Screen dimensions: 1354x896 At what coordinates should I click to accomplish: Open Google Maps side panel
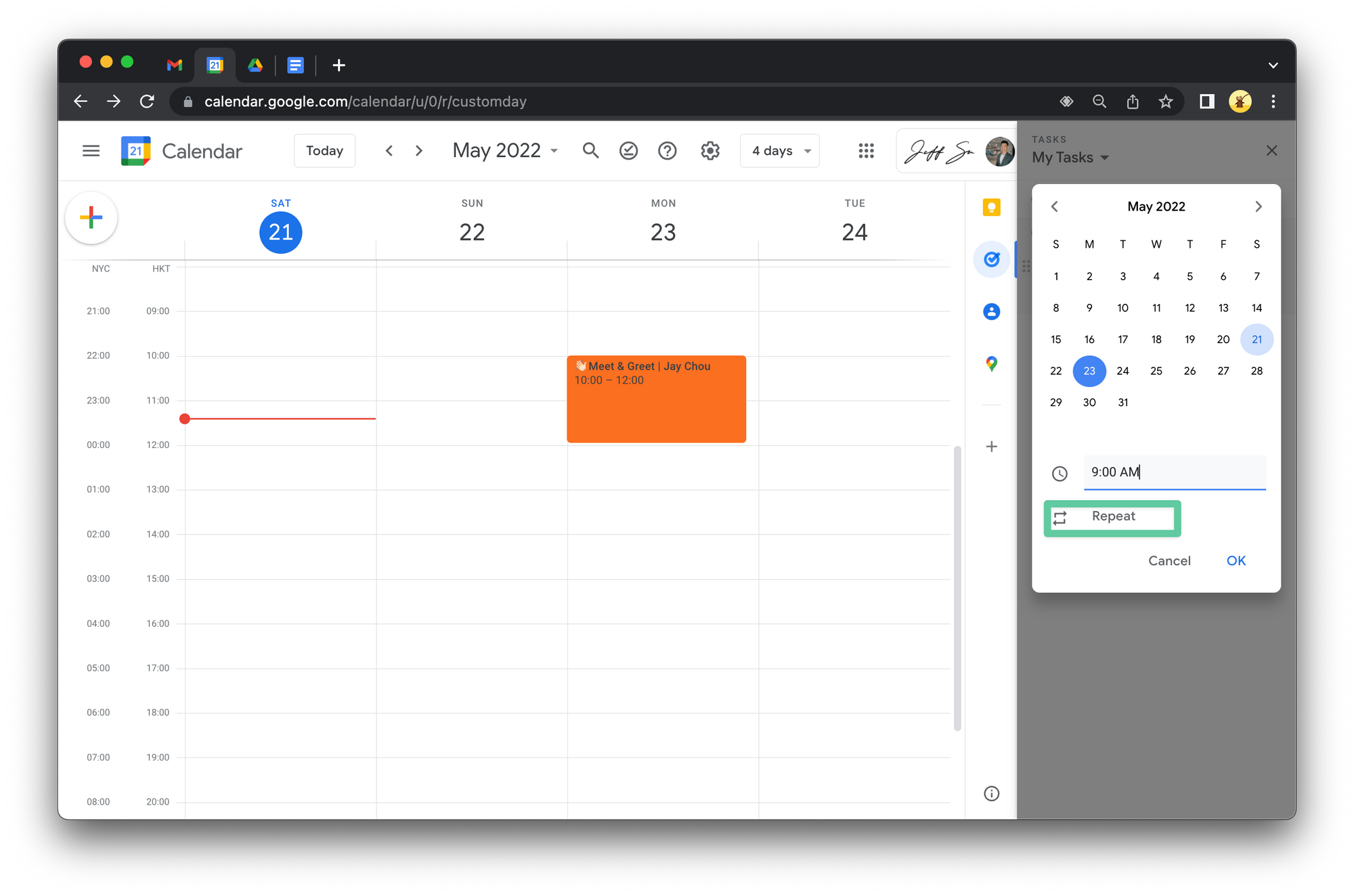(x=992, y=364)
